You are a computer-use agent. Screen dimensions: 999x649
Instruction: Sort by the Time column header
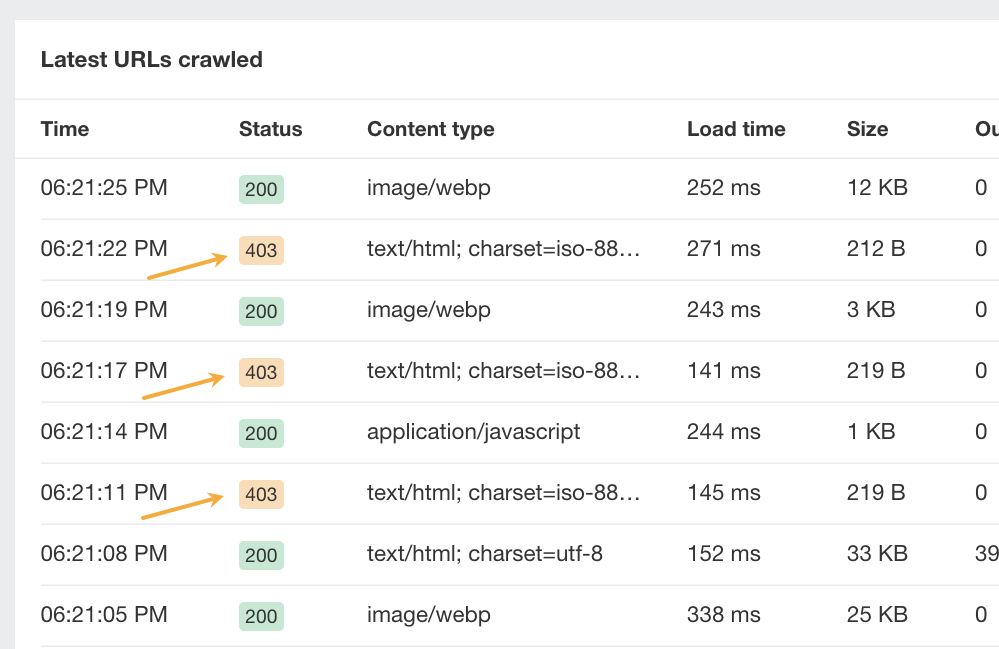(x=64, y=129)
